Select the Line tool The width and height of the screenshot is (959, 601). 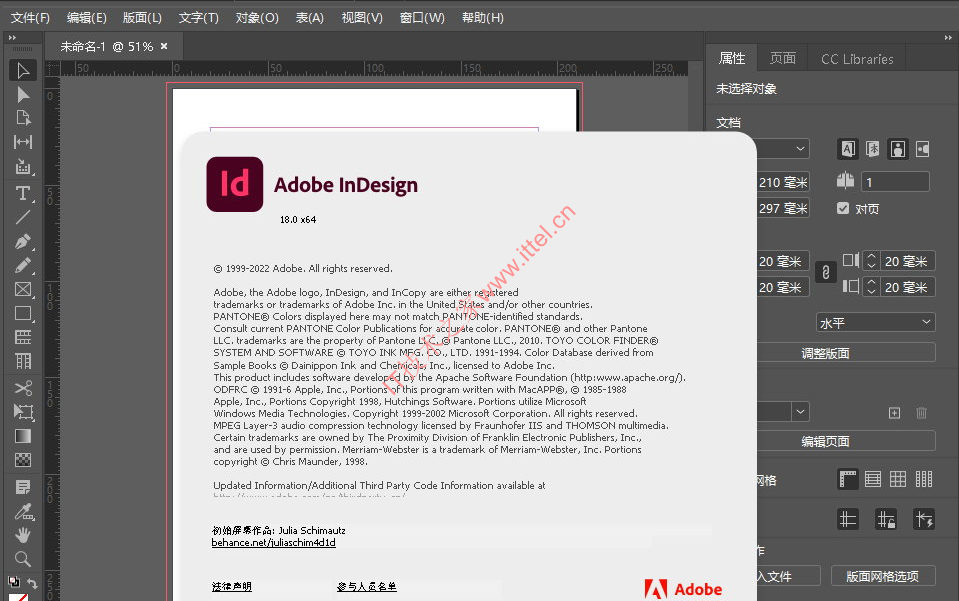23,217
